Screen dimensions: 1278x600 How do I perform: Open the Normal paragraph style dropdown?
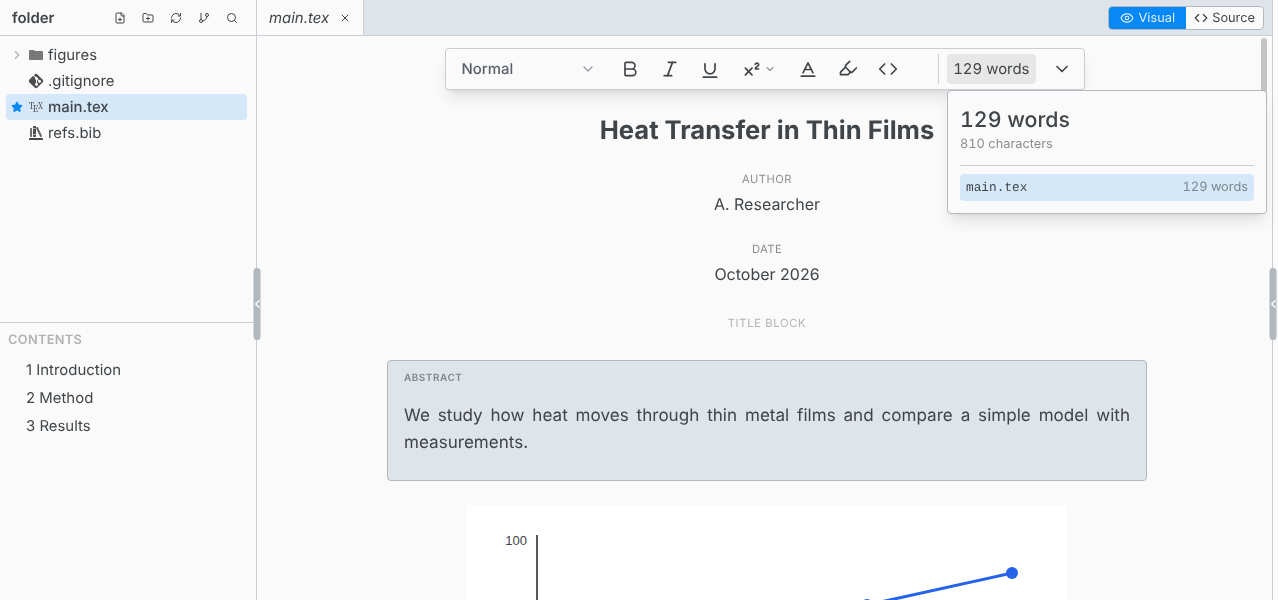click(527, 69)
